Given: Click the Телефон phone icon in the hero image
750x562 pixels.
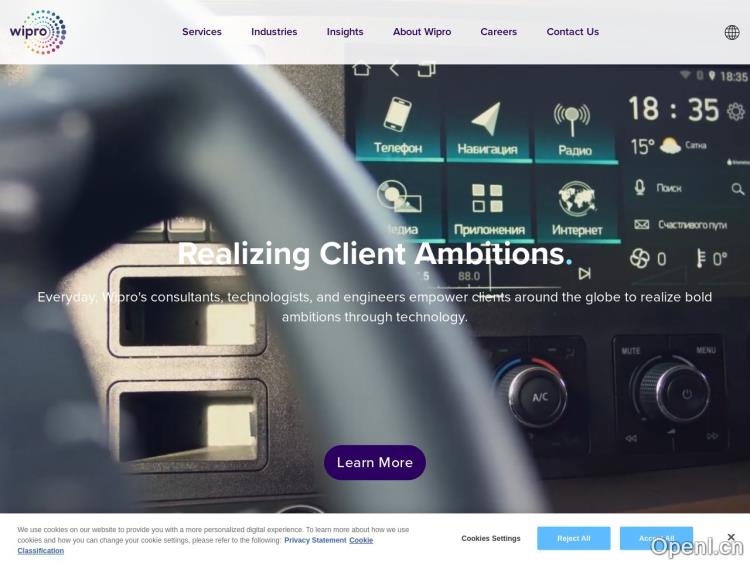Looking at the screenshot, I should [397, 114].
